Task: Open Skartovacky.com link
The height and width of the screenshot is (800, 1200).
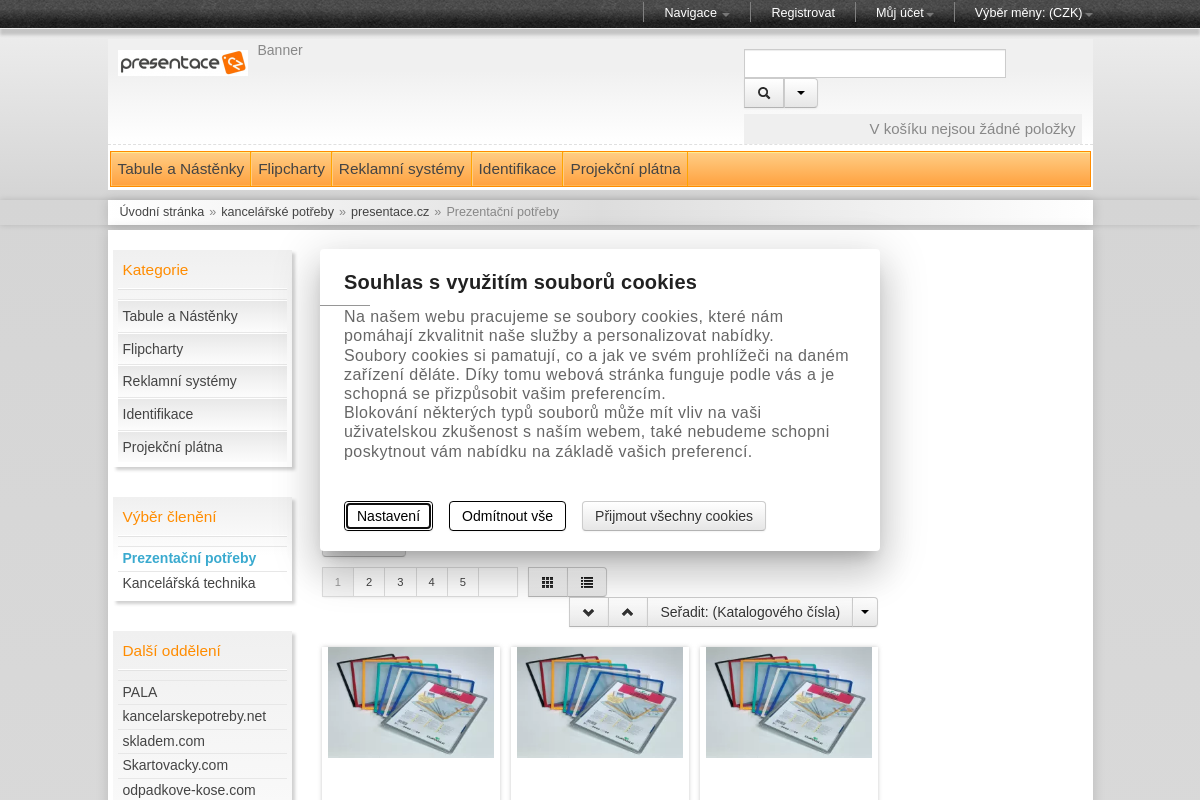Action: pos(175,765)
